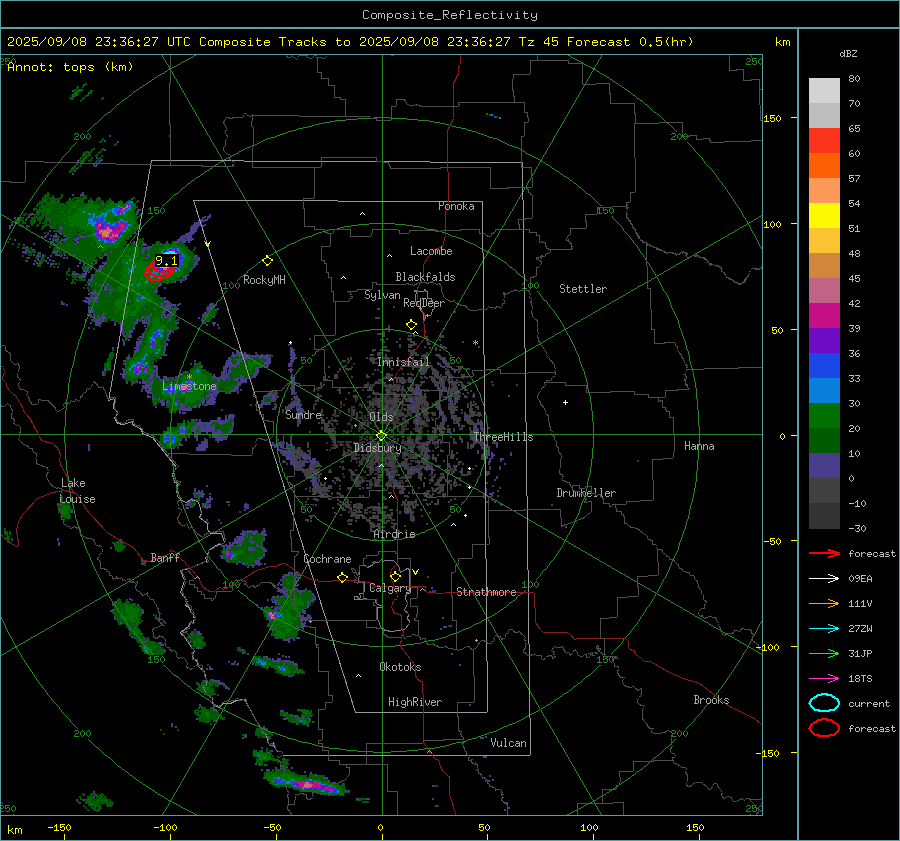Screen dimensions: 900x841
Task: Click the Airdrie label
Action: click(x=394, y=534)
